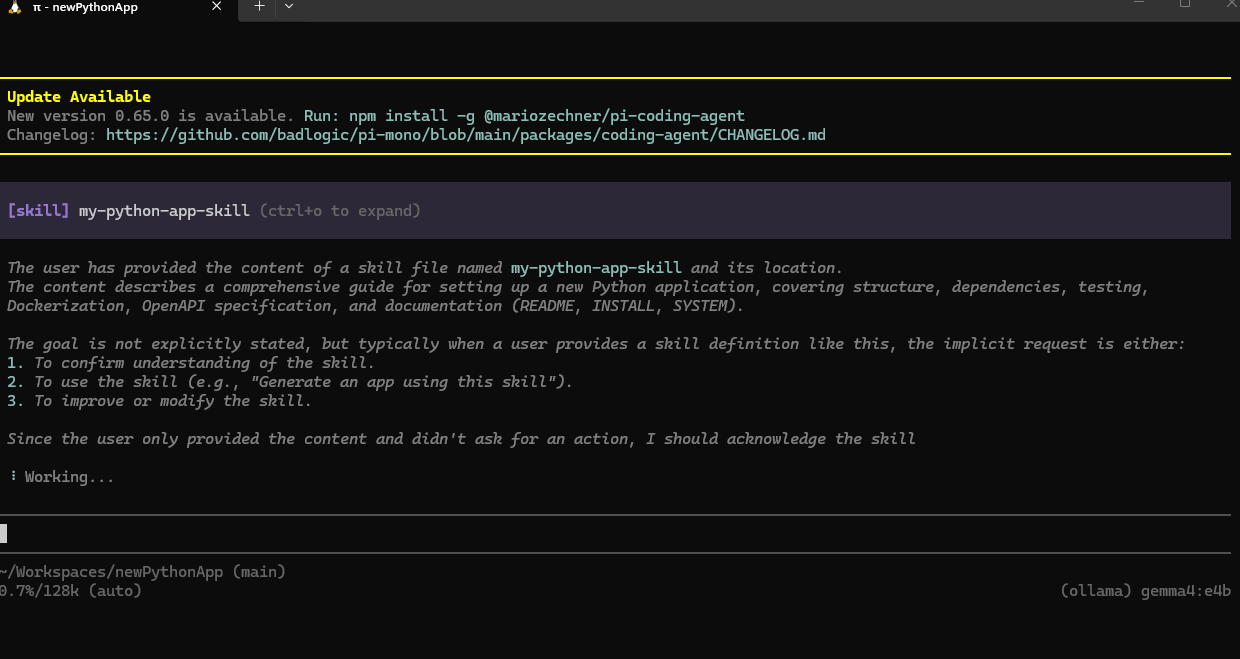
Task: Click the Linux penguin icon in the tab
Action: (15, 7)
